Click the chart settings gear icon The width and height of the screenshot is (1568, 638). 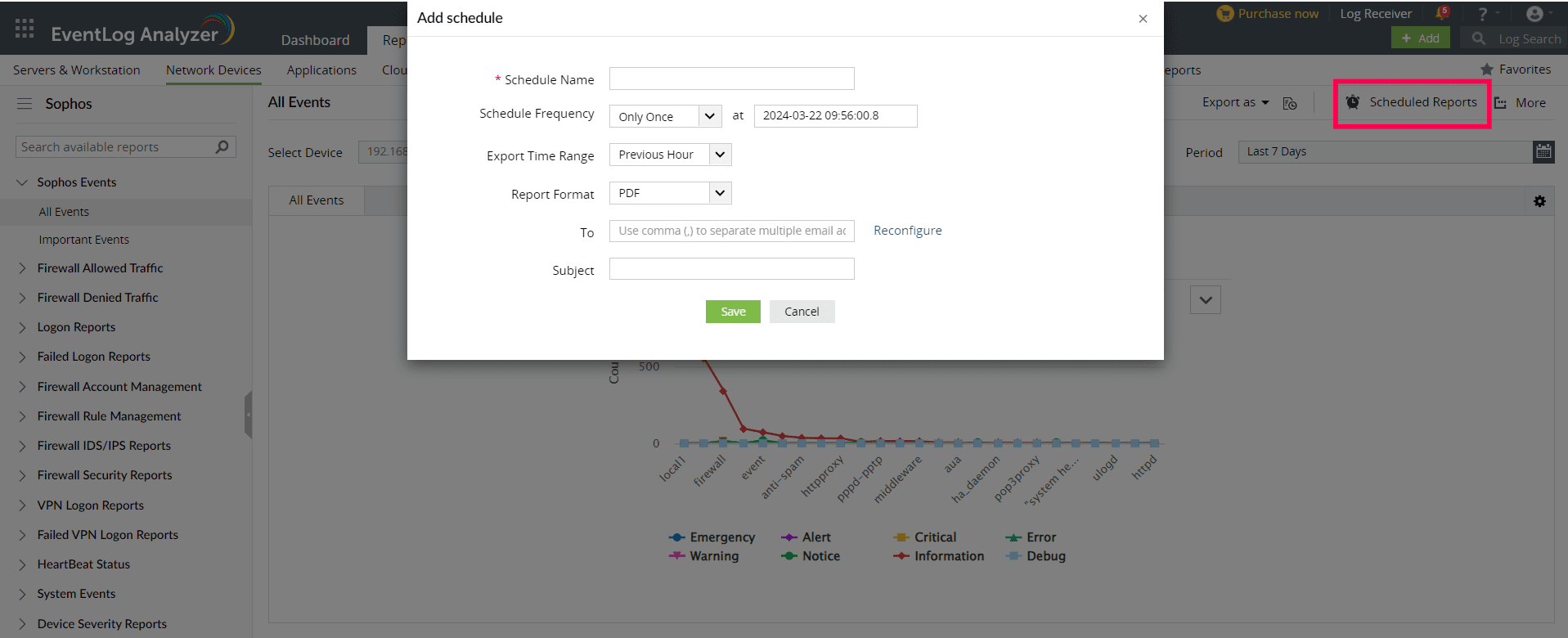pos(1539,201)
